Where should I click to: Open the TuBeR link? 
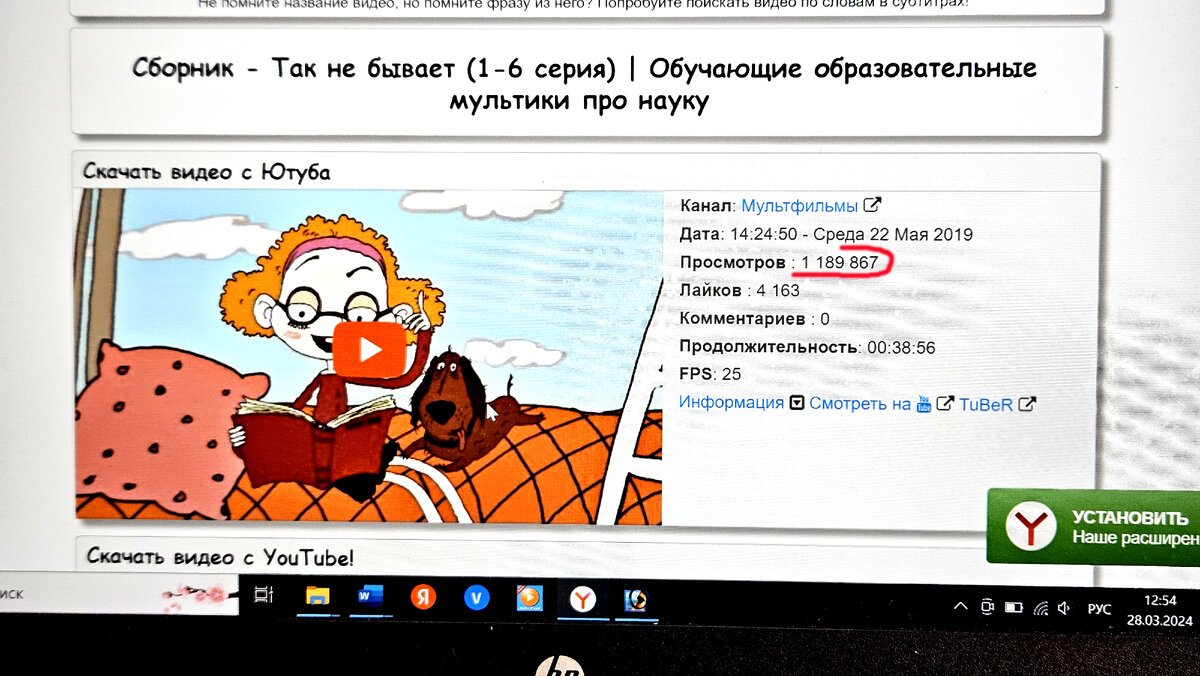coord(986,405)
